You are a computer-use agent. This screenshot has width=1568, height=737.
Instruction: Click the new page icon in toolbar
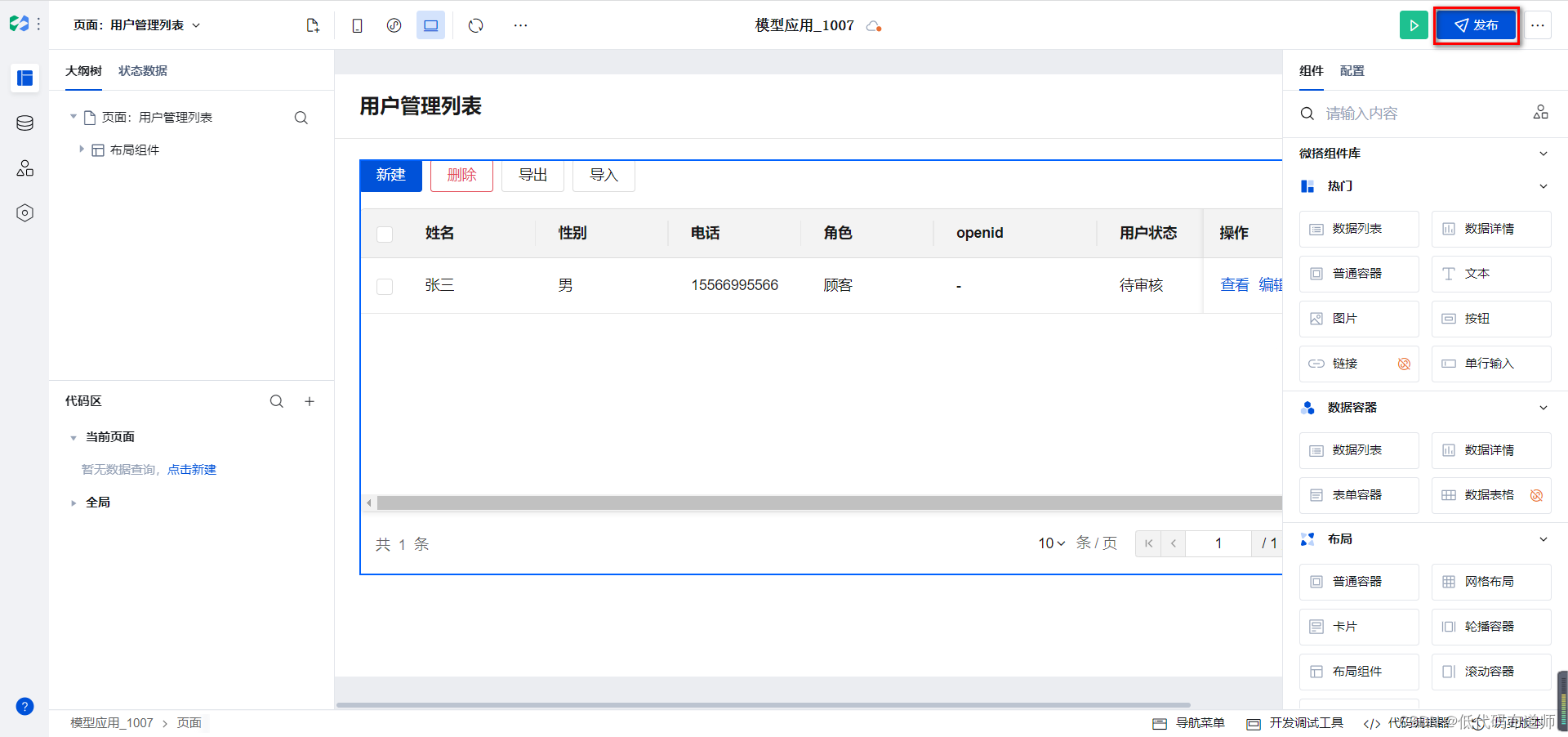pyautogui.click(x=313, y=25)
